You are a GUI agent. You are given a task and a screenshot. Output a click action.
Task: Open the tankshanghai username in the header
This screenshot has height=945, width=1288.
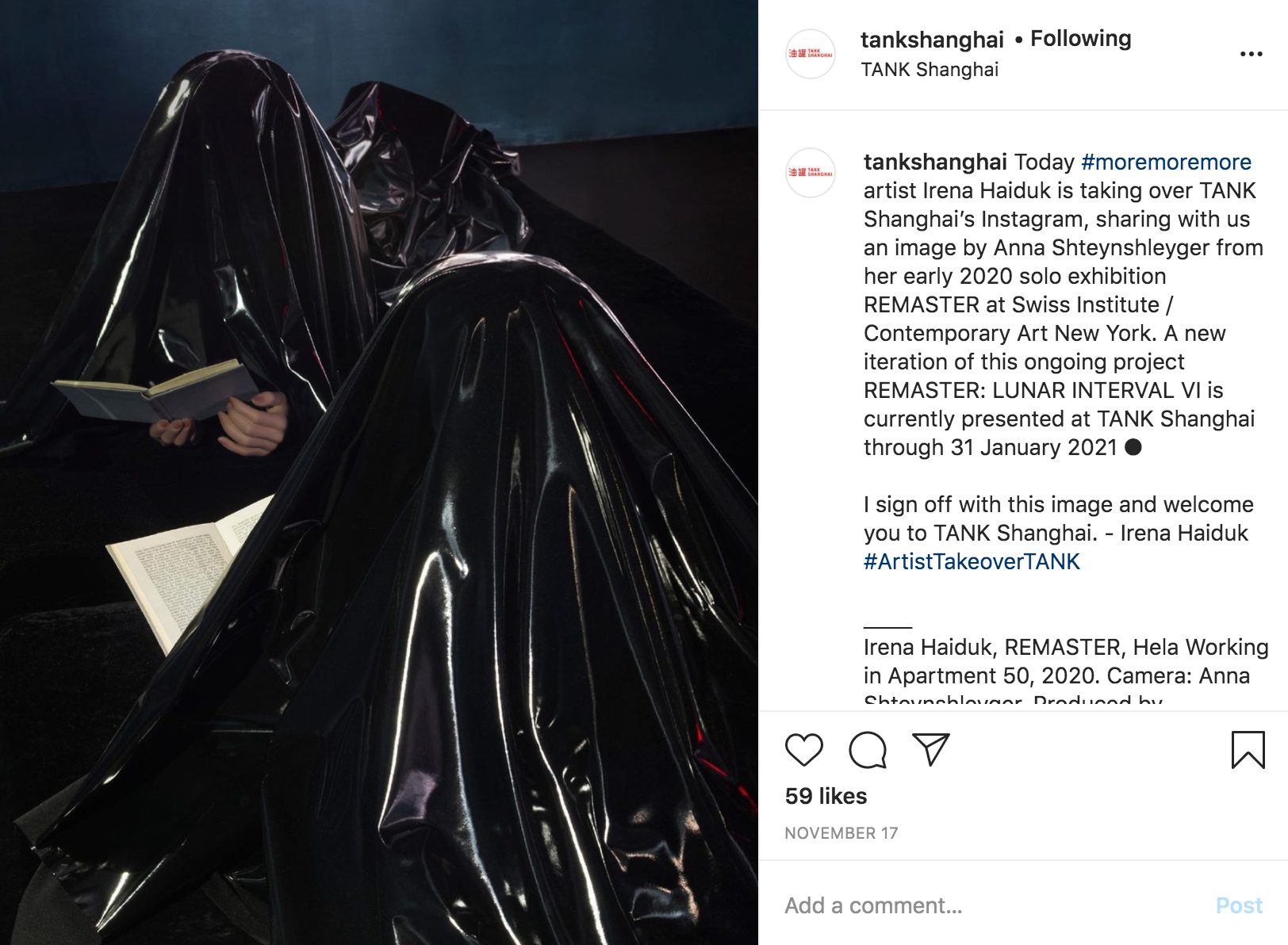coord(932,39)
